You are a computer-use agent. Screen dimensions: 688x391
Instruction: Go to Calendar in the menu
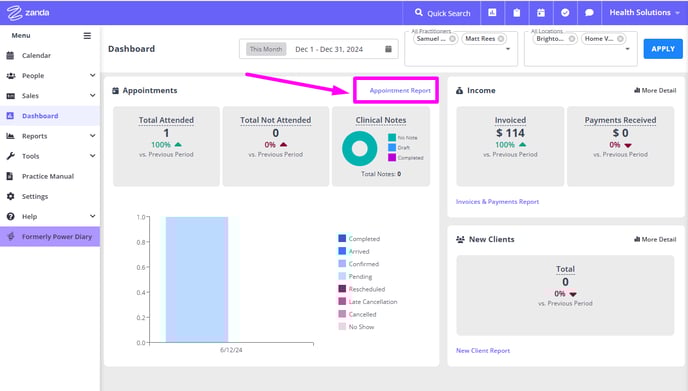pos(36,55)
